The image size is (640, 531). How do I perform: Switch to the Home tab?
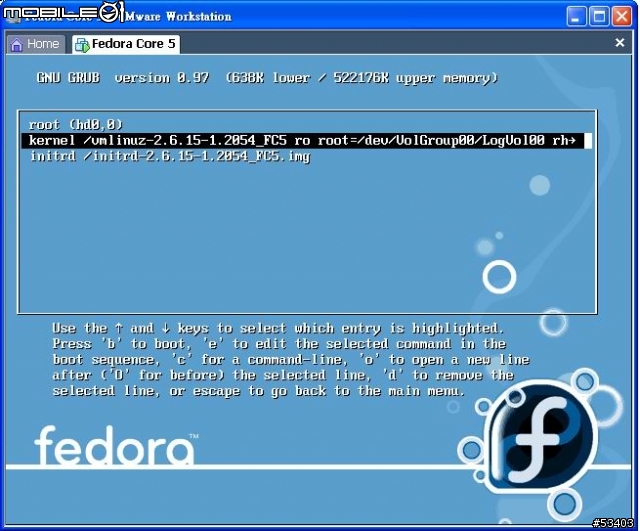tap(35, 44)
